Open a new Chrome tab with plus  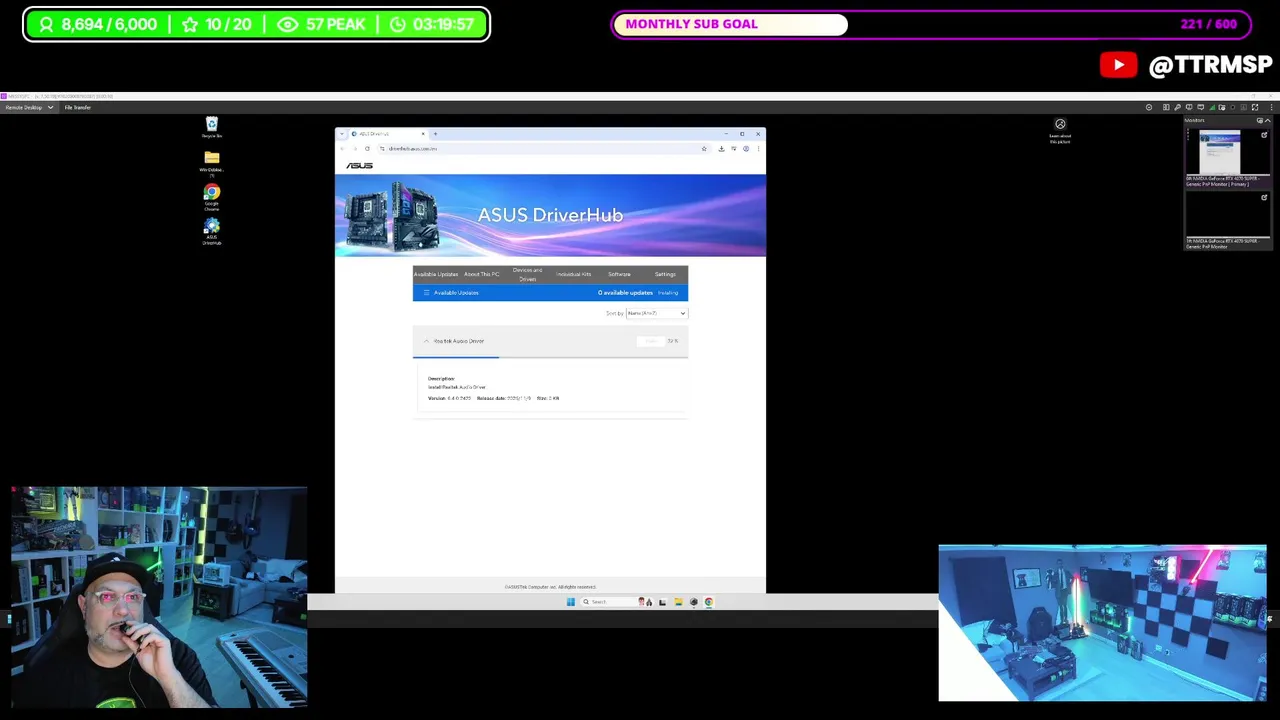[x=435, y=133]
